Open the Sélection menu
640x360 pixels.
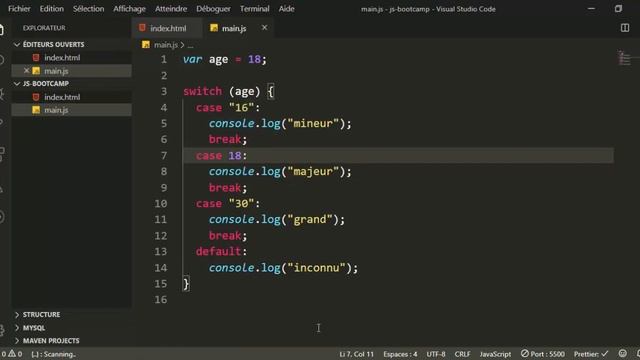(89, 9)
